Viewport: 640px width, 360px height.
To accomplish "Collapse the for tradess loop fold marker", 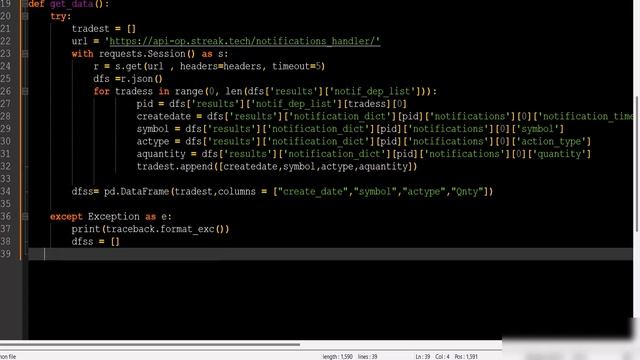I will [25, 91].
